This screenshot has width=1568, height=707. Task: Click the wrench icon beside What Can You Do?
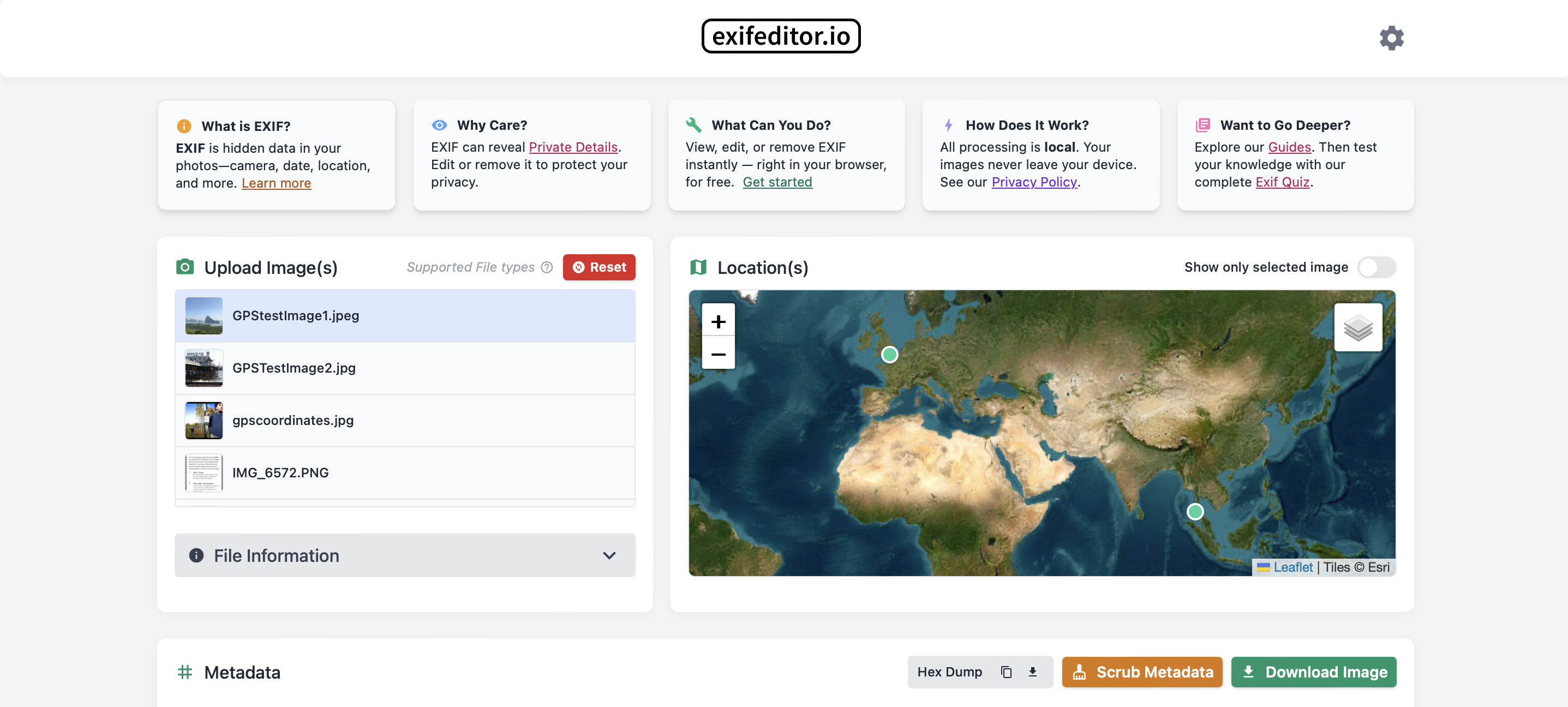tap(693, 125)
